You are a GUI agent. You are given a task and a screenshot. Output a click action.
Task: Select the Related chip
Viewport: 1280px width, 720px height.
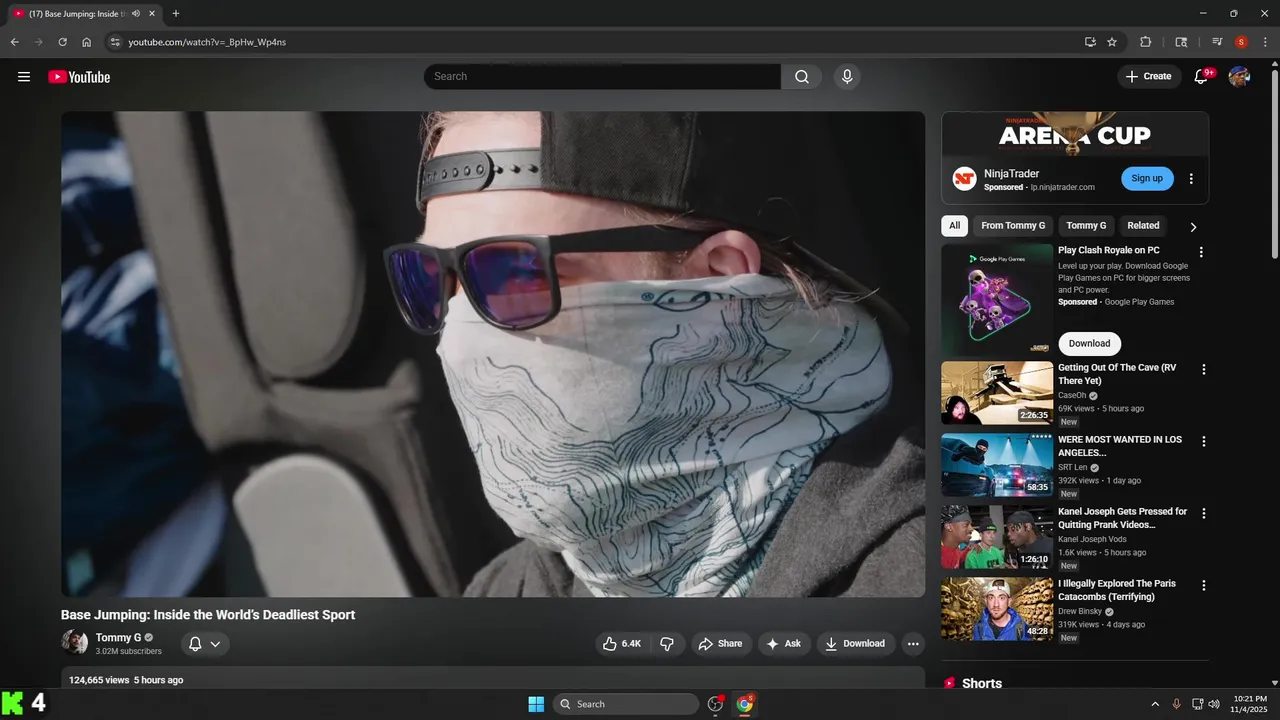[1143, 226]
